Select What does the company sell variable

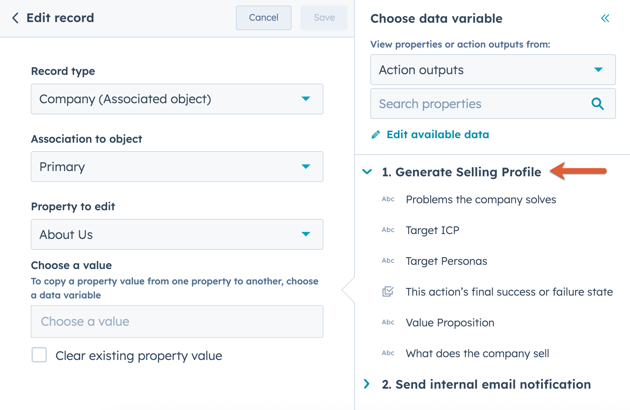pos(477,353)
